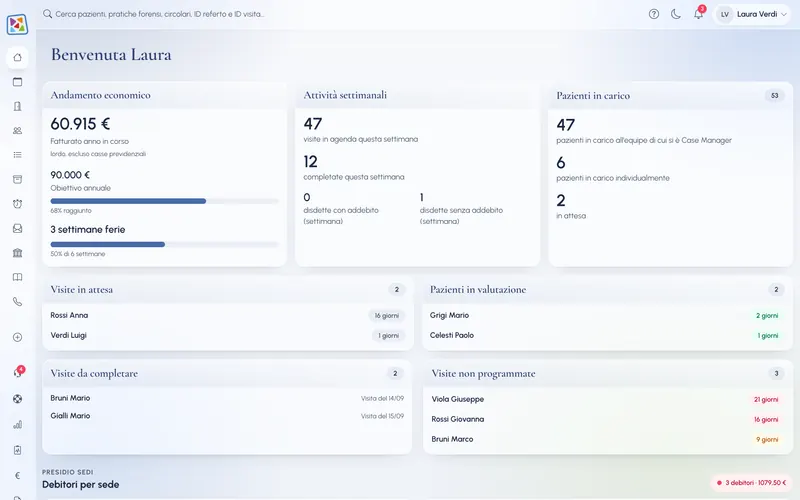Click the '21 giorni' badge for Viola Giuseppe
The image size is (800, 500).
coord(766,399)
